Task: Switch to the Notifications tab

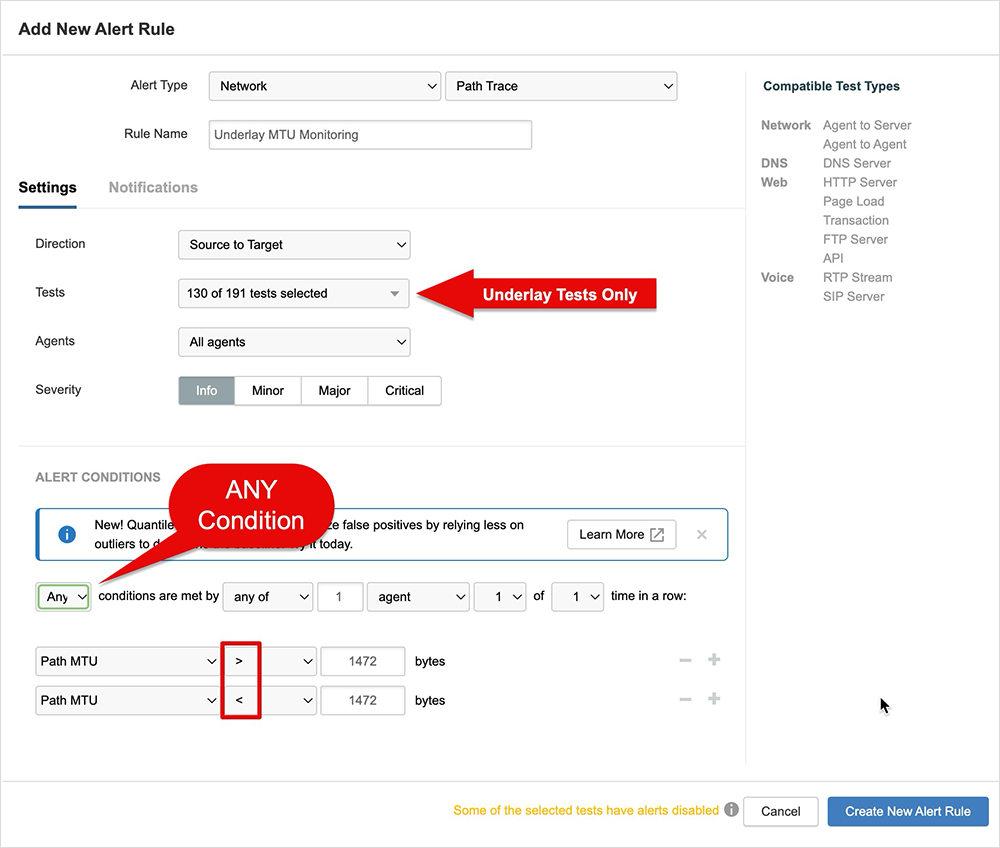Action: pos(153,188)
